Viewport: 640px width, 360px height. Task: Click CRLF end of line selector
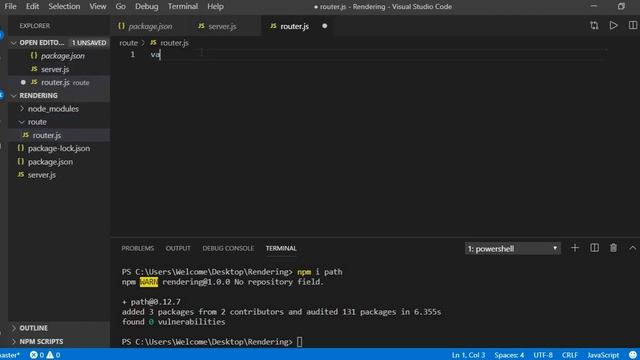point(569,355)
